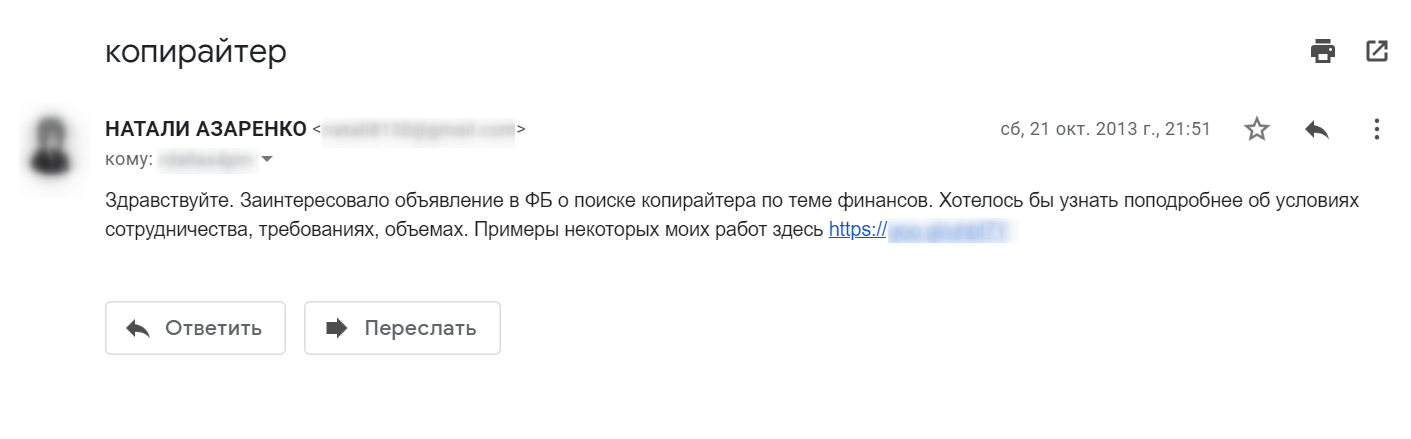Star the message from НАТАЛИ АЗАРЕНКО
The image size is (1411, 439).
(1256, 129)
